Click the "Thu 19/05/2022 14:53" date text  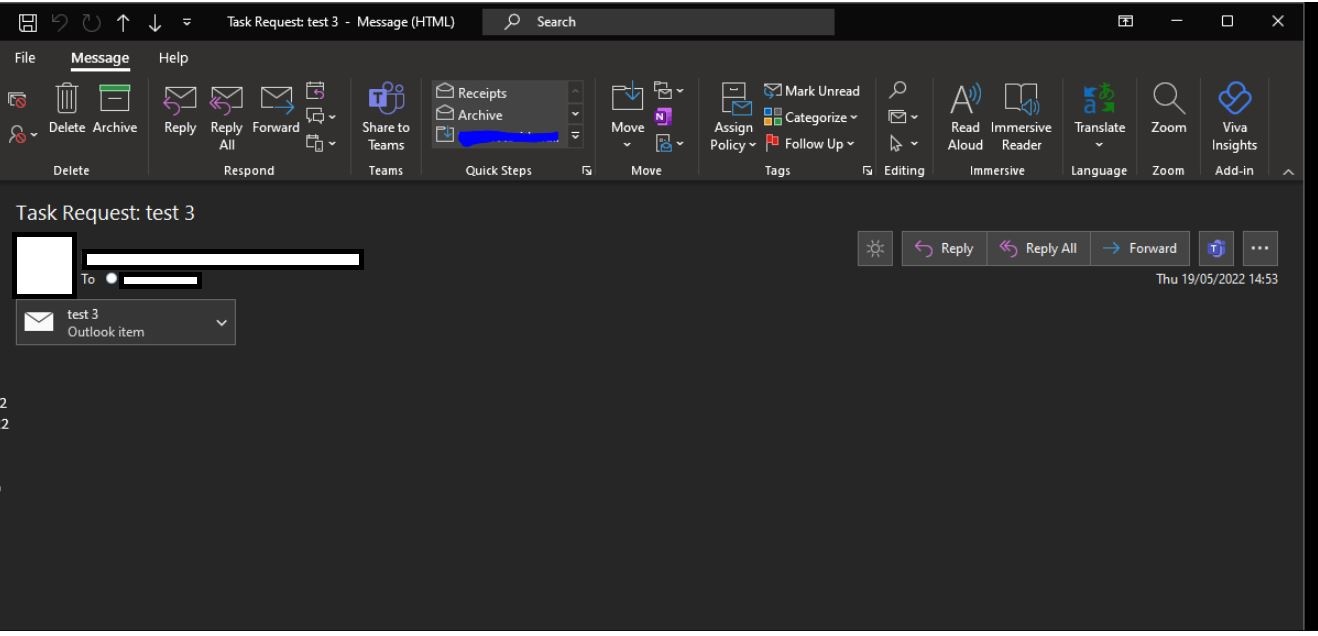1217,279
